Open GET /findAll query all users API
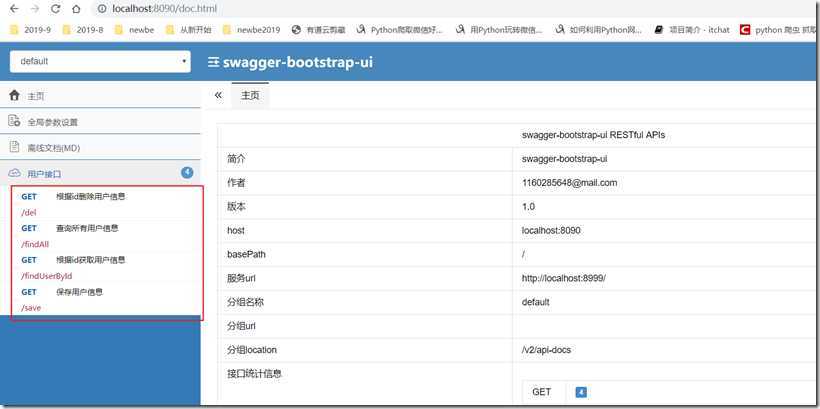Screen dimensions: 820x409 106,236
